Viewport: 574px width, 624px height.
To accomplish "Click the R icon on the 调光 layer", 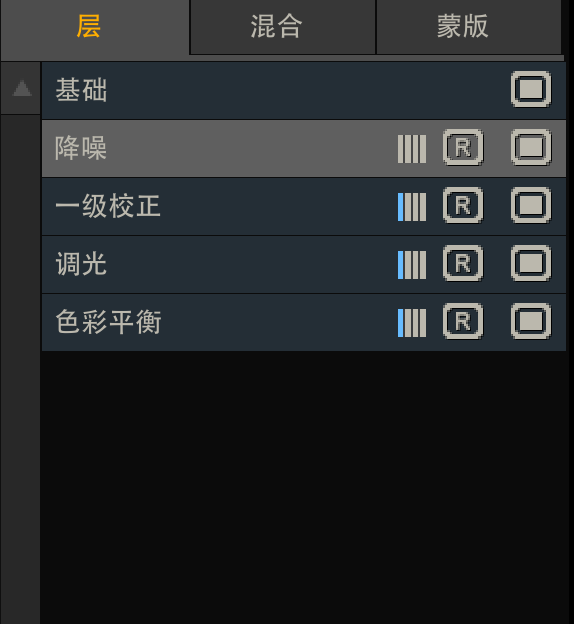I will click(463, 263).
